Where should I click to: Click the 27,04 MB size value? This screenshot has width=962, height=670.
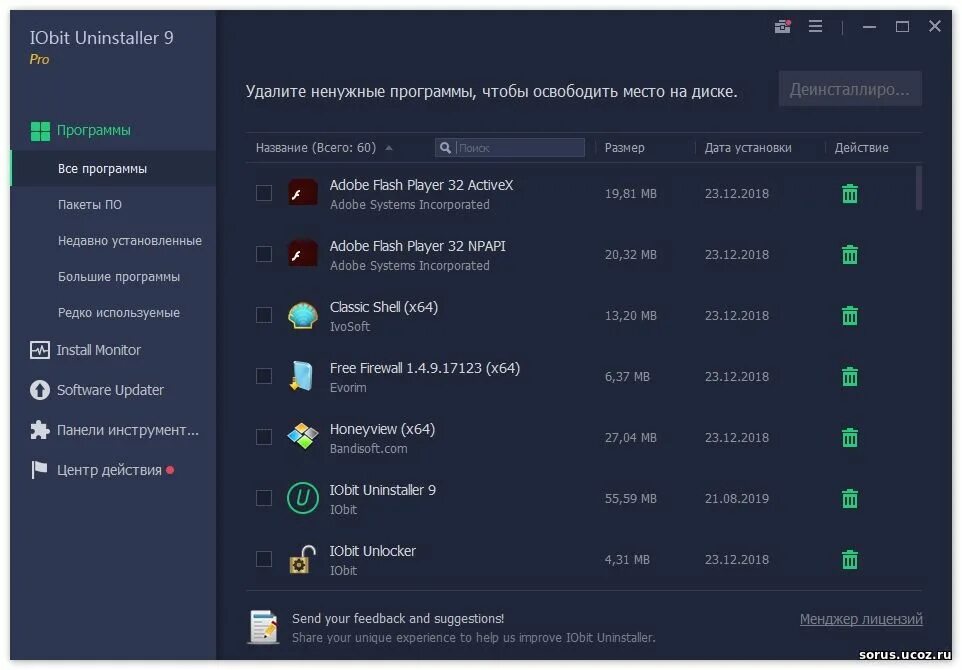click(630, 438)
